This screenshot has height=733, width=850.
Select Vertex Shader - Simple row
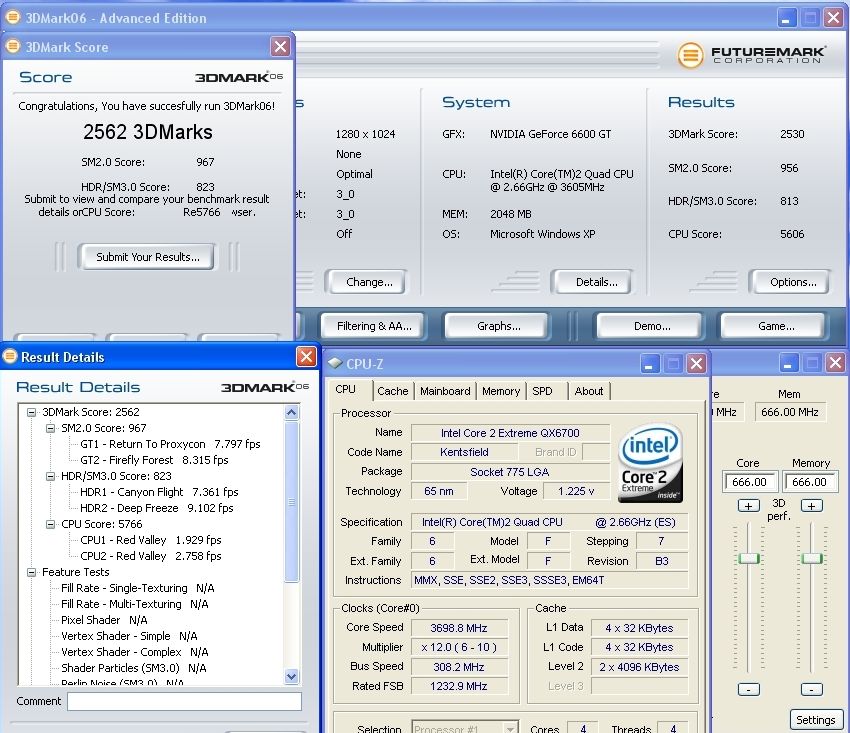pyautogui.click(x=129, y=636)
